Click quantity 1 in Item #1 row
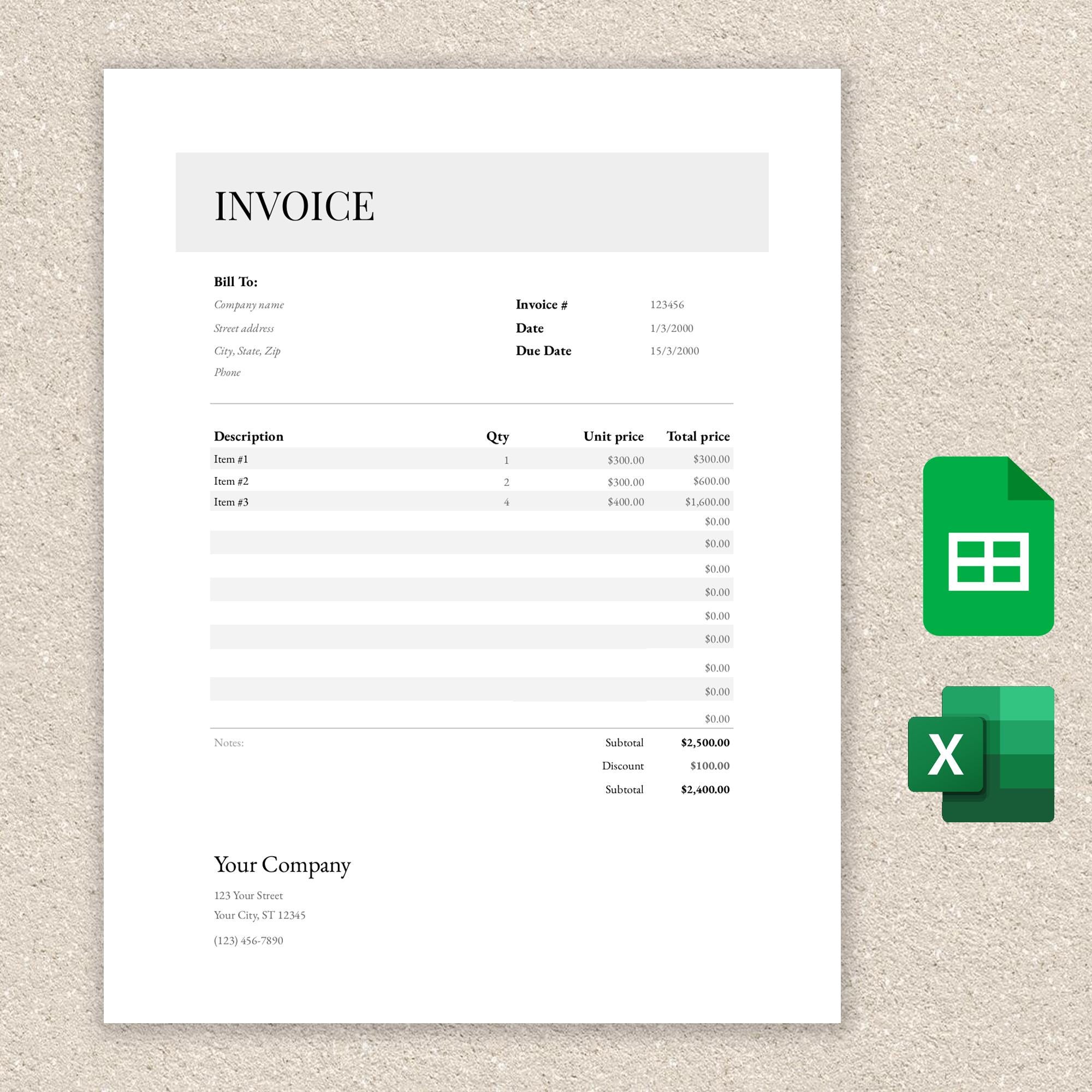1092x1092 pixels. tap(507, 460)
